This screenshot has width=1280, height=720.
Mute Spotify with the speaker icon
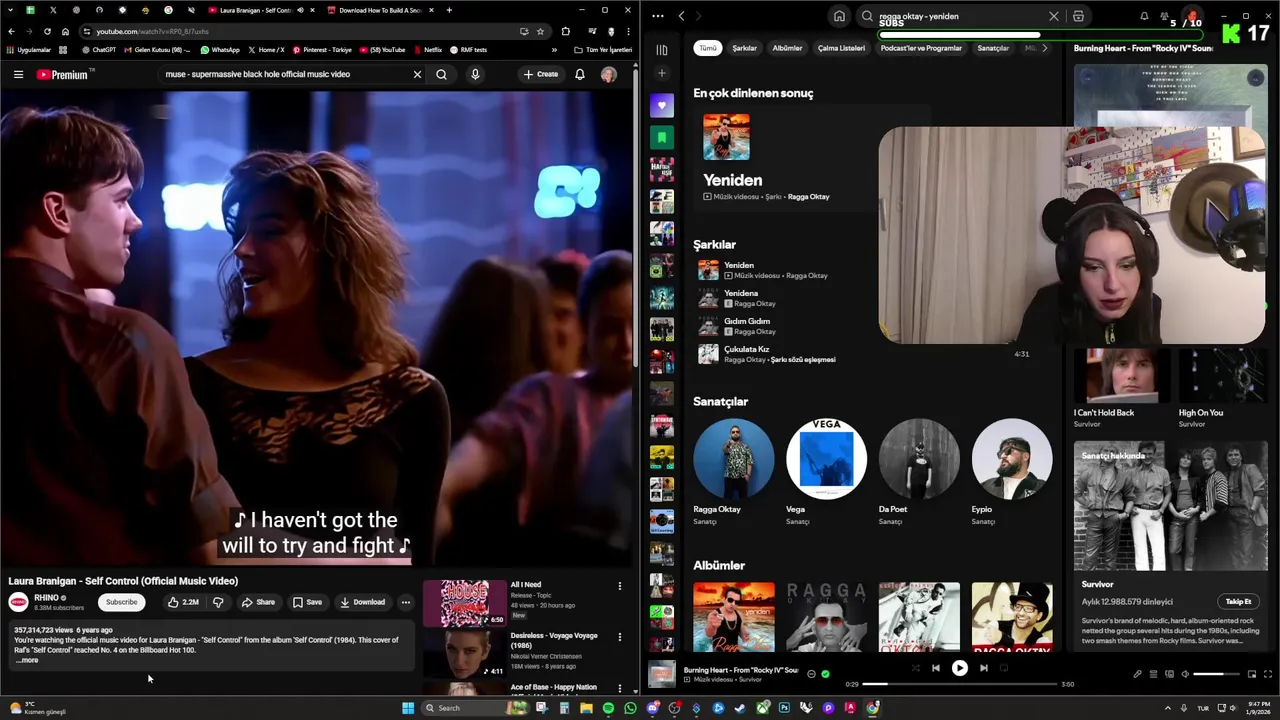1185,674
